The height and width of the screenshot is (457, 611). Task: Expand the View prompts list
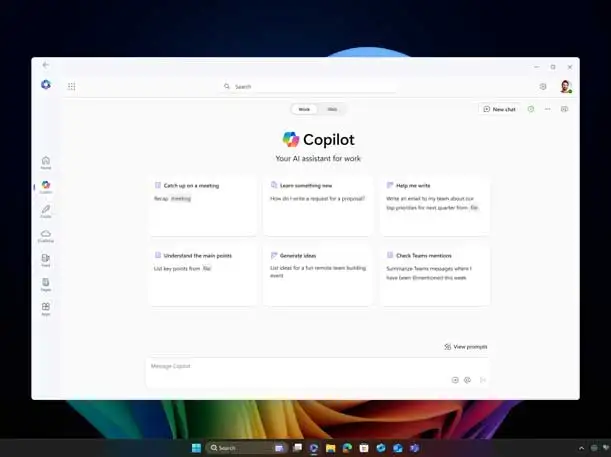pos(466,347)
